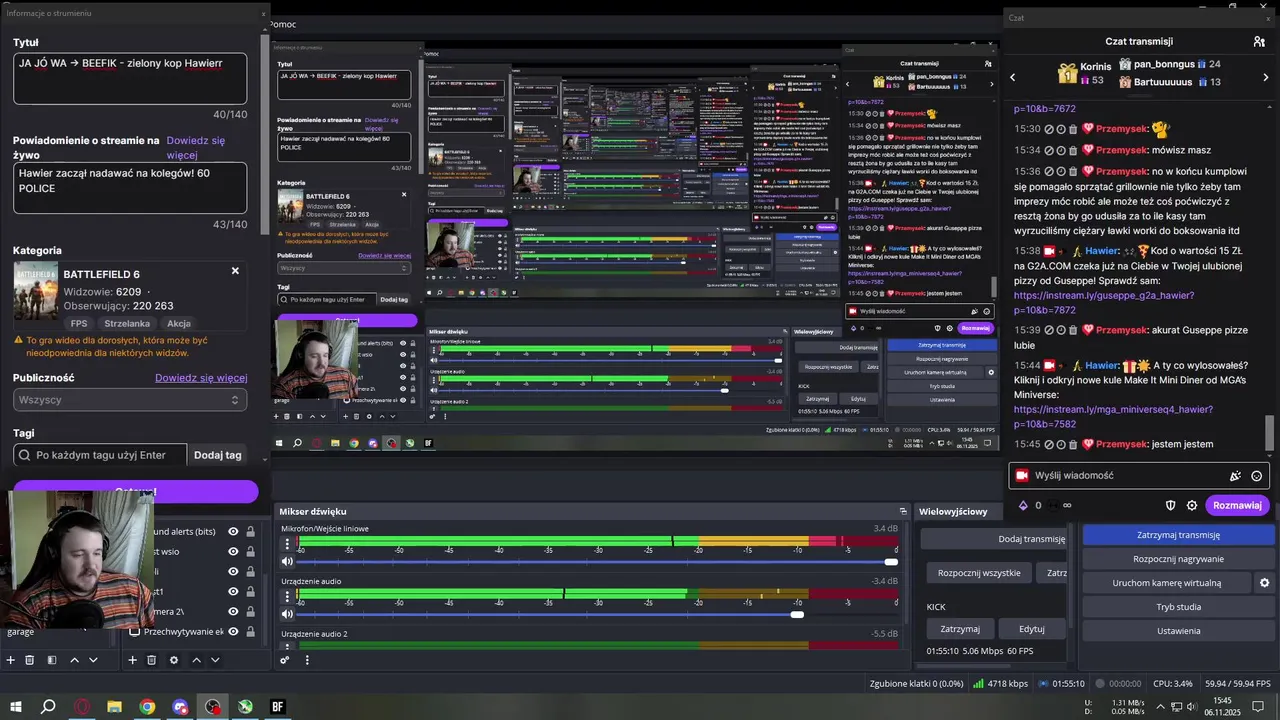Add a new scene with the plus icon
The image size is (1280, 720).
(11, 660)
